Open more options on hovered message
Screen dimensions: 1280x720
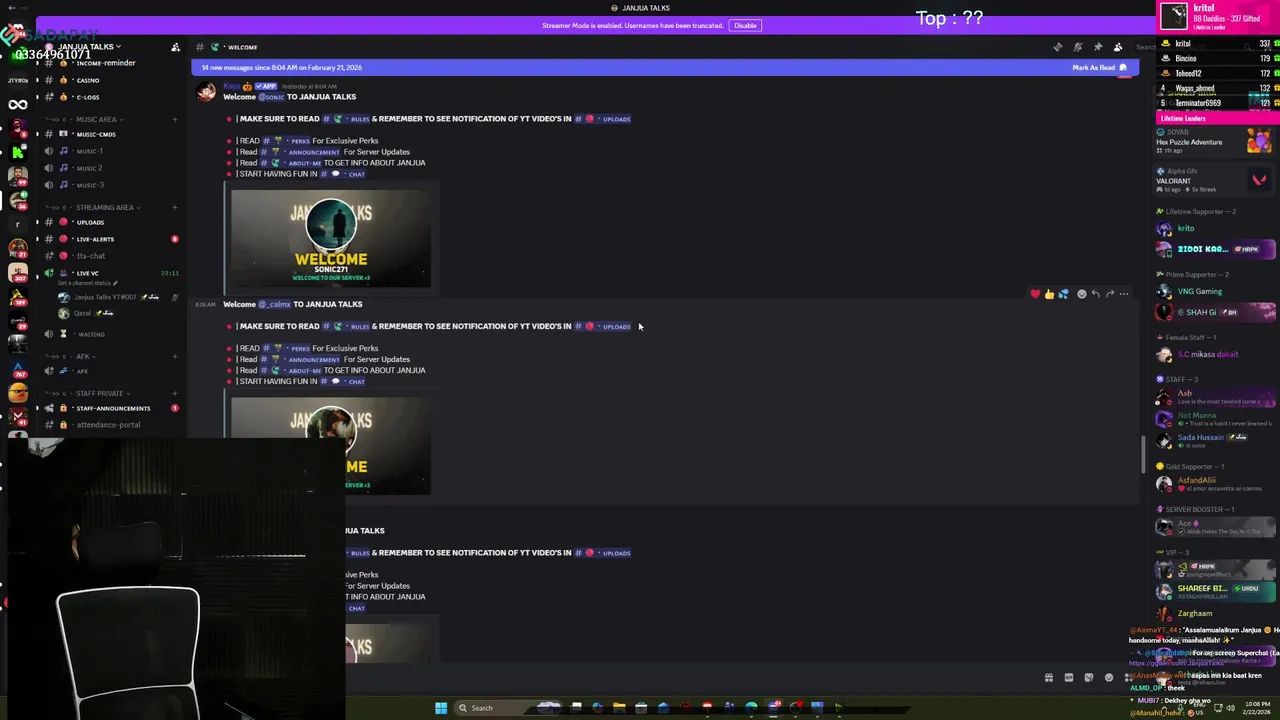pyautogui.click(x=1124, y=294)
